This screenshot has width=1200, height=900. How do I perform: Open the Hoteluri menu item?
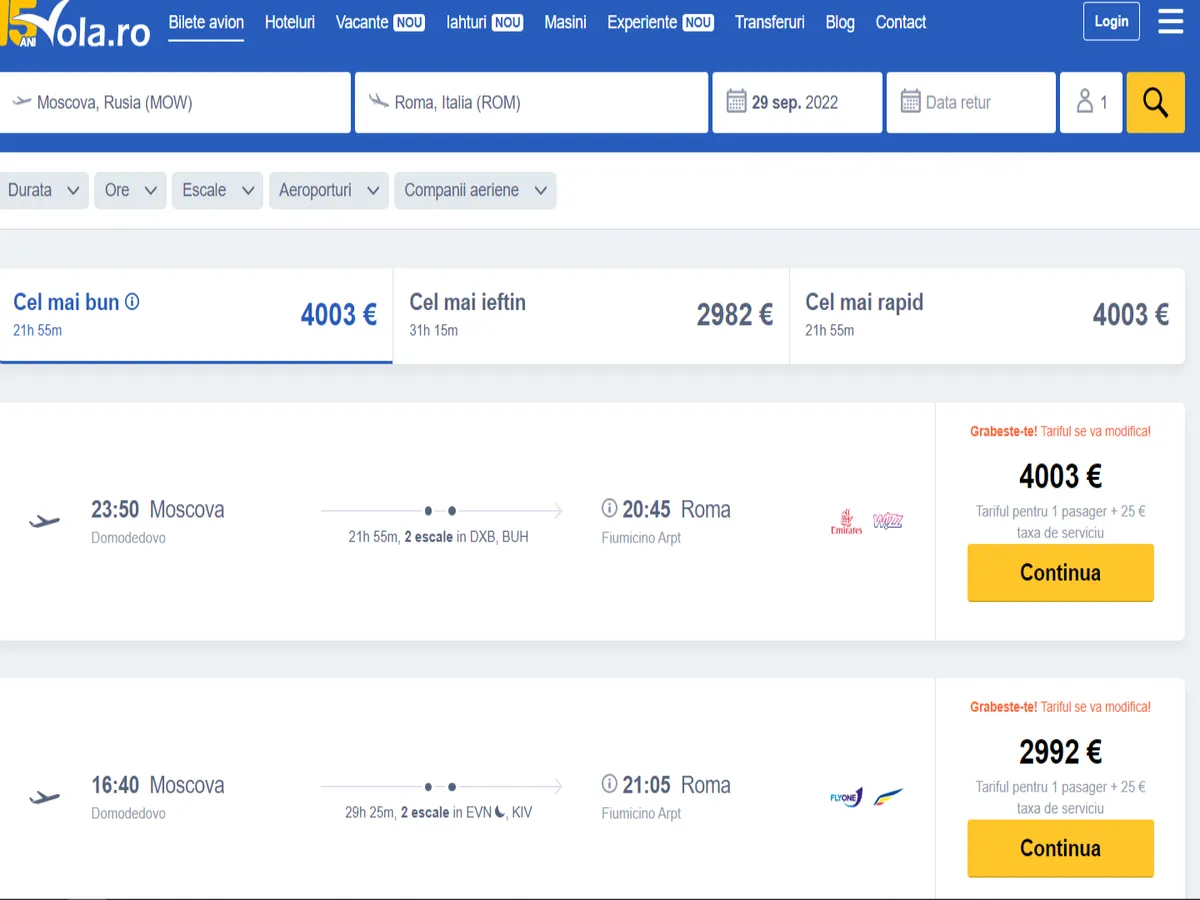click(289, 22)
